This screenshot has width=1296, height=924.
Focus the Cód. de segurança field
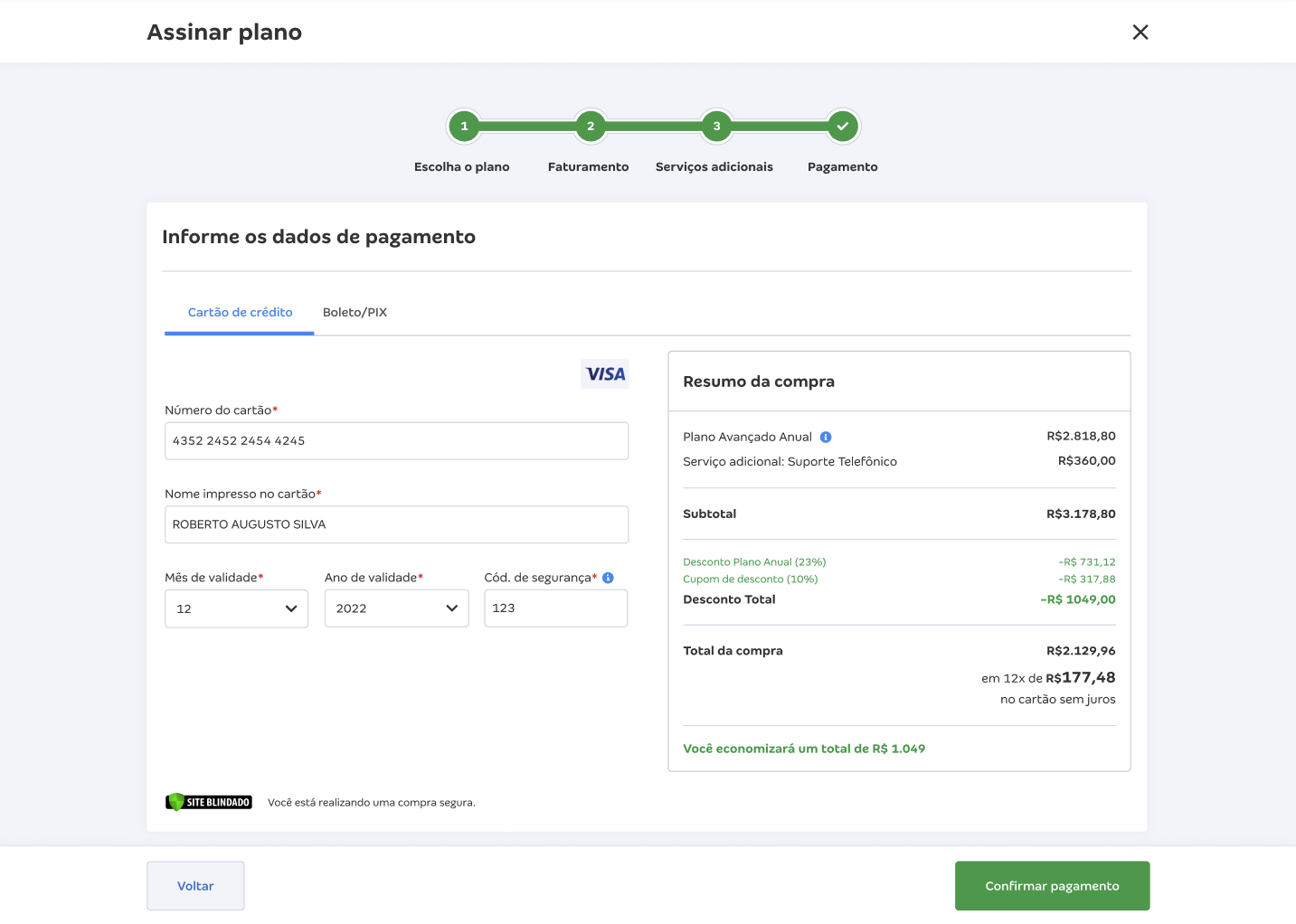pyautogui.click(x=556, y=608)
